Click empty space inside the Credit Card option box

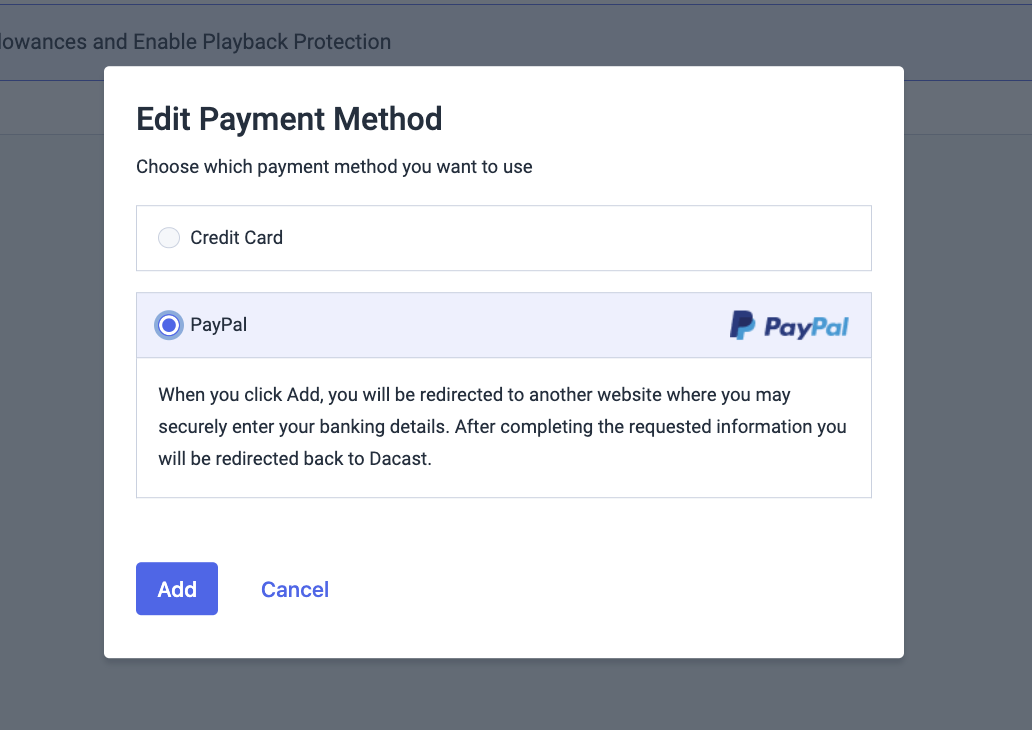573,238
